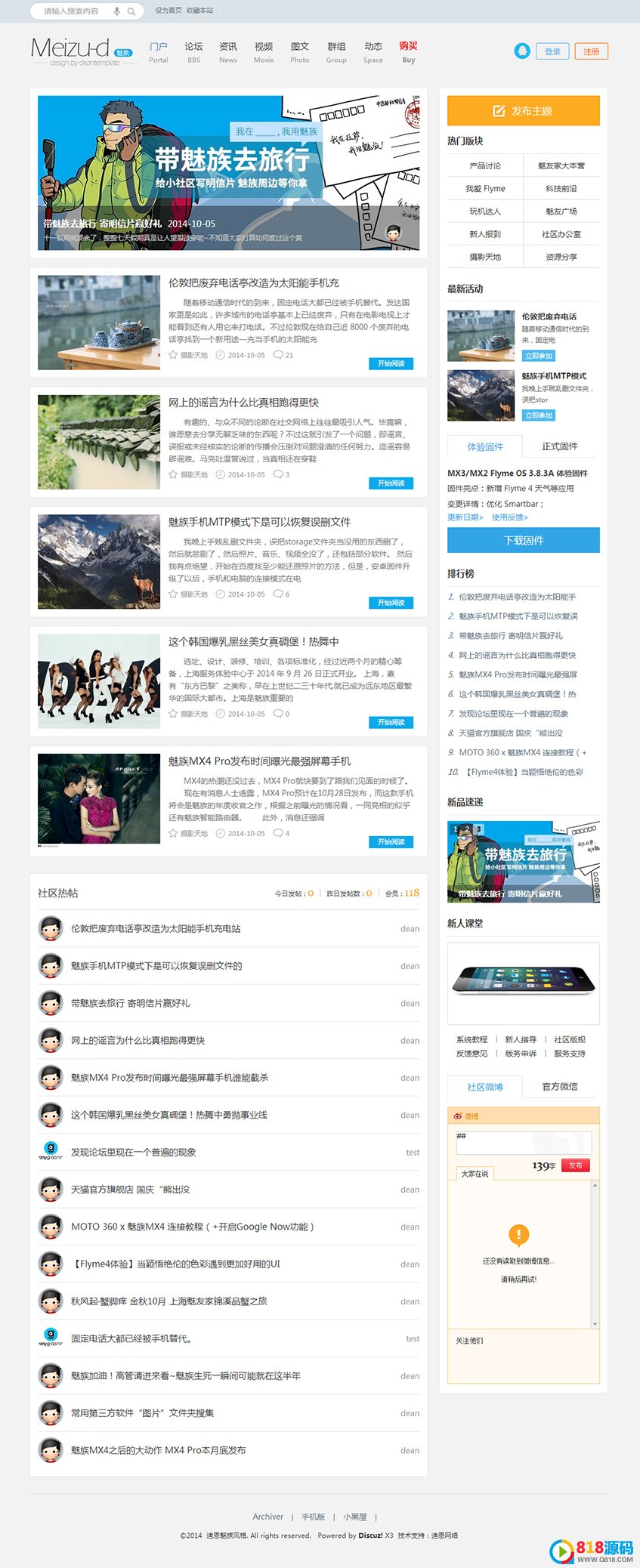Screen dimensions: 640x1568
Task: Click the orange 发布主题 button
Action: tap(524, 111)
